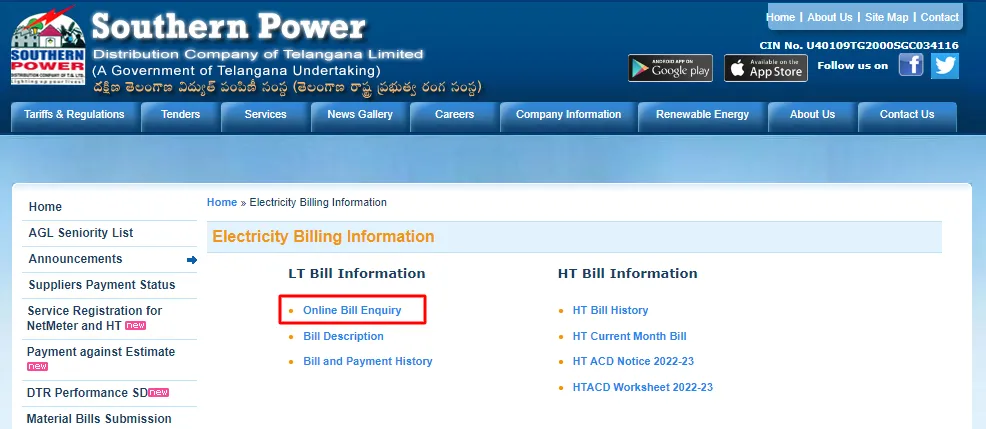Open the Renewable Energy menu
The width and height of the screenshot is (986, 429).
(x=702, y=115)
